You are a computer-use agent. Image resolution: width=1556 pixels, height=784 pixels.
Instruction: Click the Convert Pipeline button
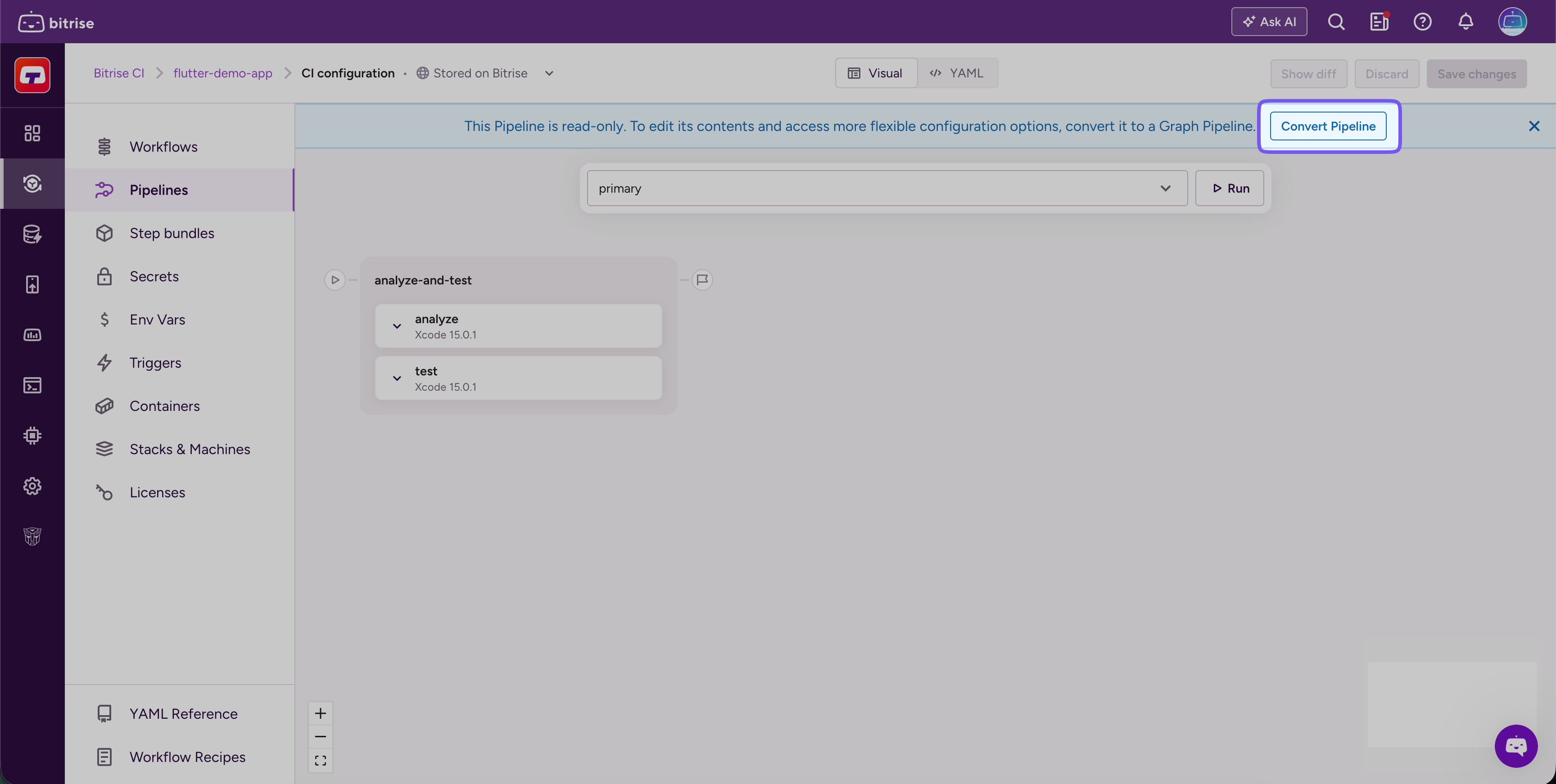coord(1328,126)
